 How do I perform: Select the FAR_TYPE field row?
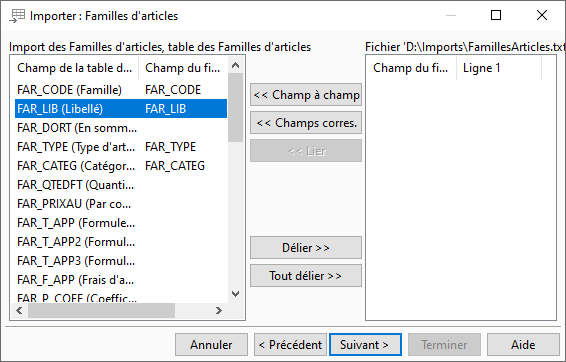pyautogui.click(x=121, y=147)
